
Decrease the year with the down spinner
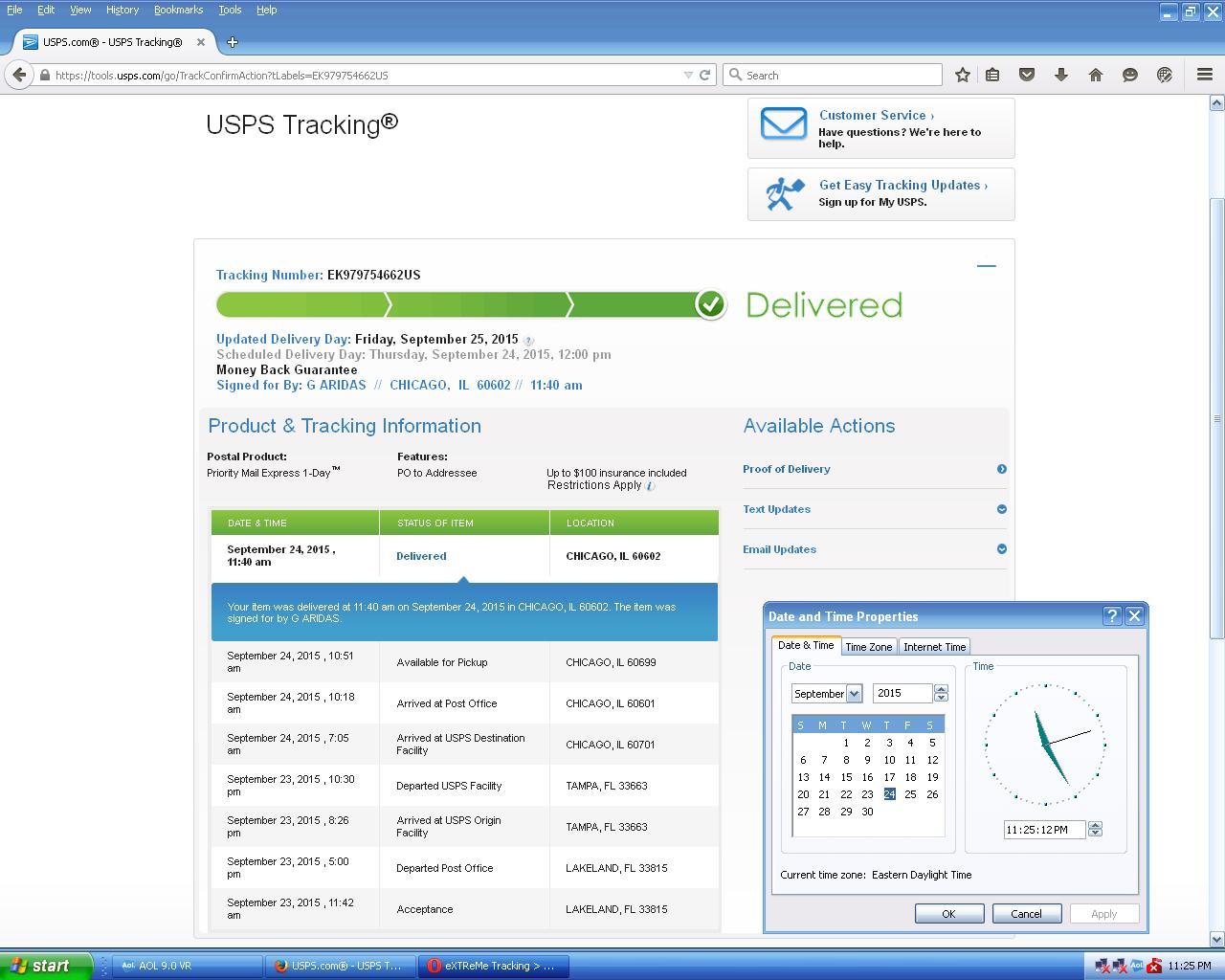[x=941, y=698]
